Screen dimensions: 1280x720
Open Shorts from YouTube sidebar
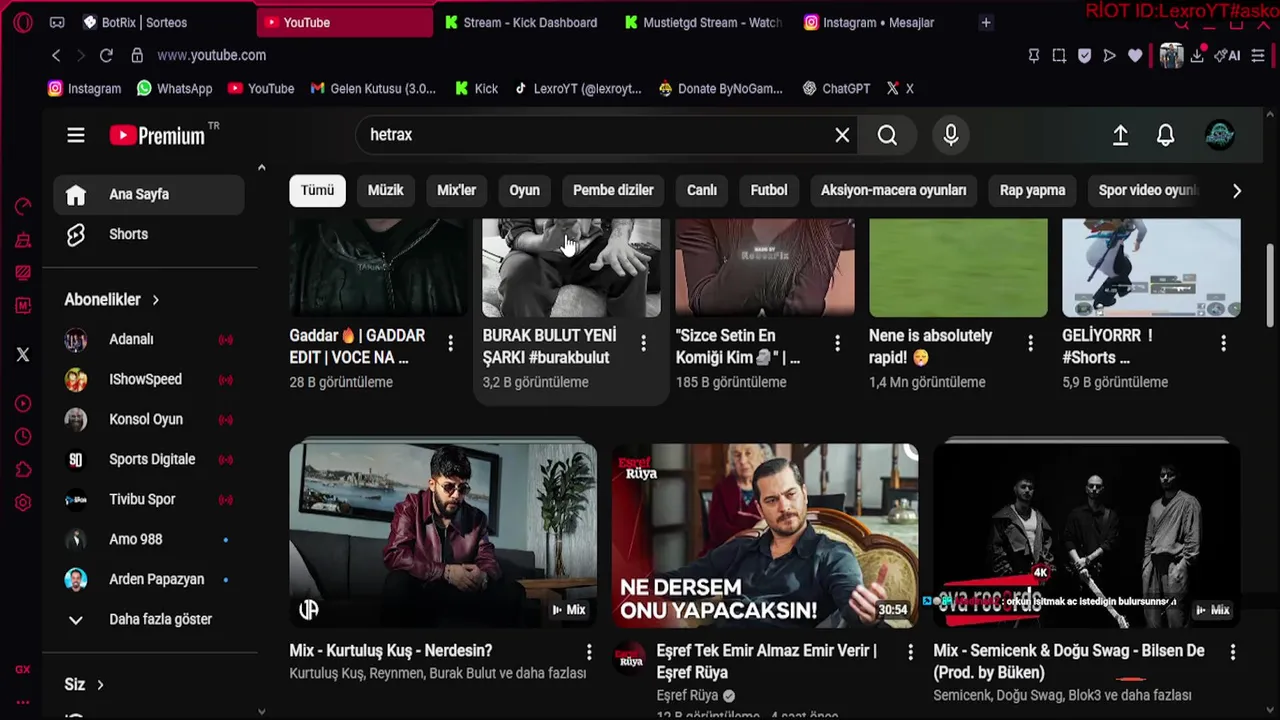pos(149,234)
